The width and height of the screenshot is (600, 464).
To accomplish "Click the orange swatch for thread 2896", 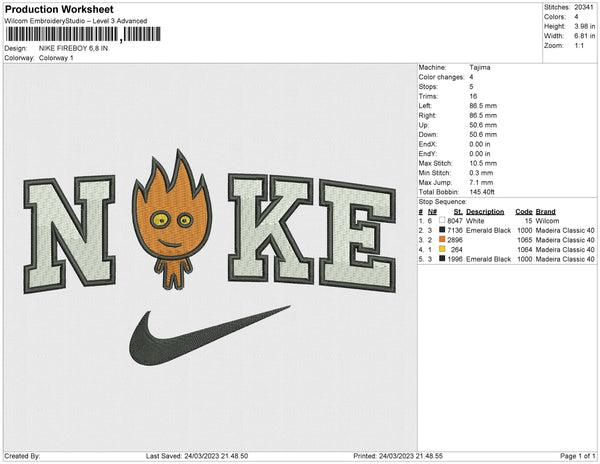I will [442, 239].
